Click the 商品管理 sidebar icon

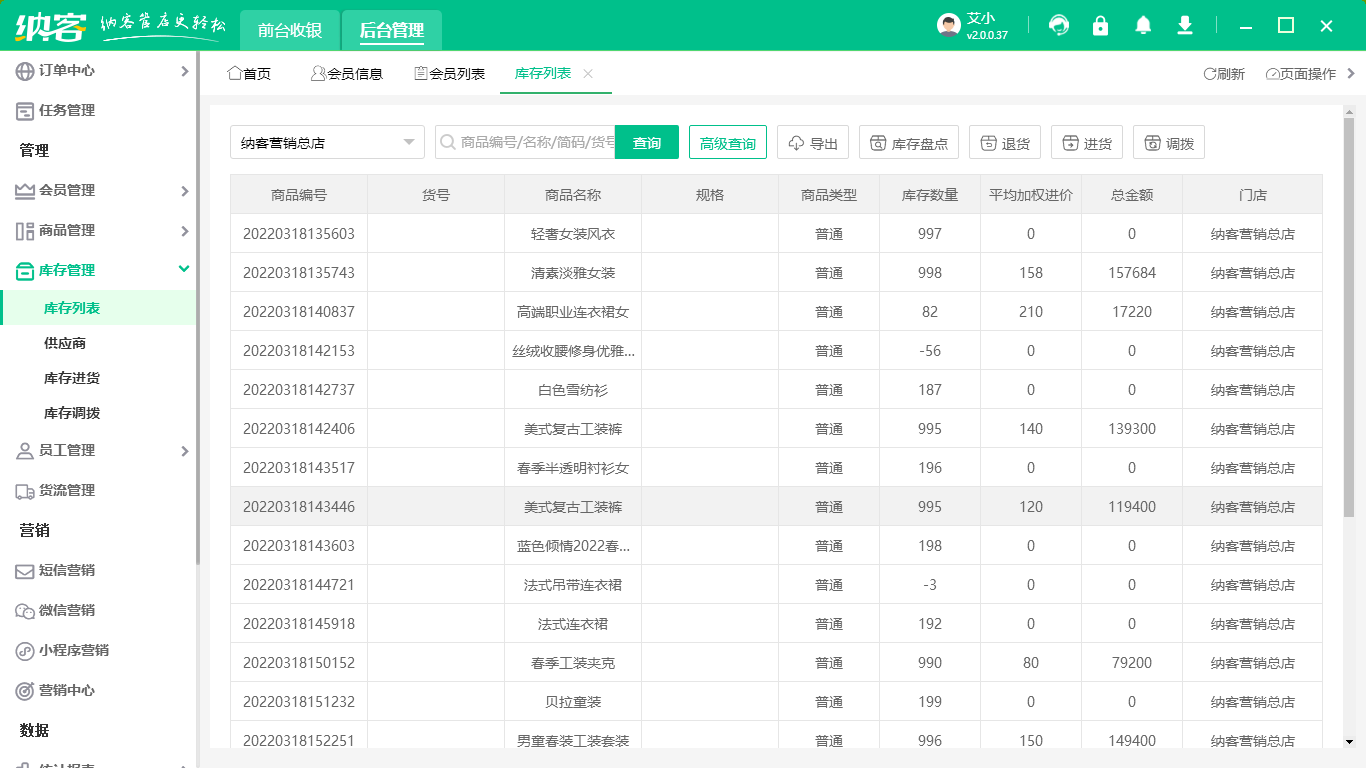click(25, 231)
